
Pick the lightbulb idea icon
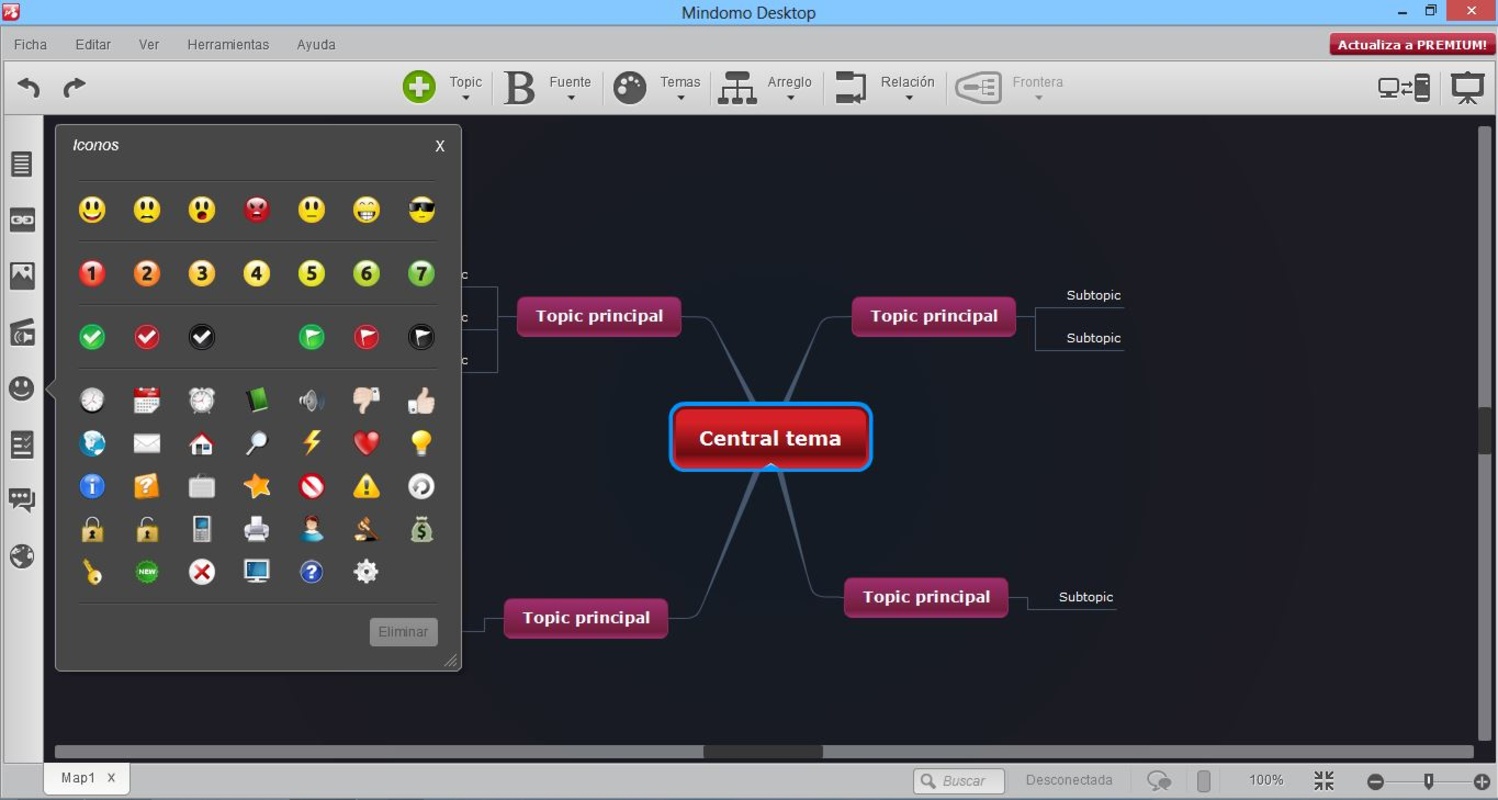point(422,443)
